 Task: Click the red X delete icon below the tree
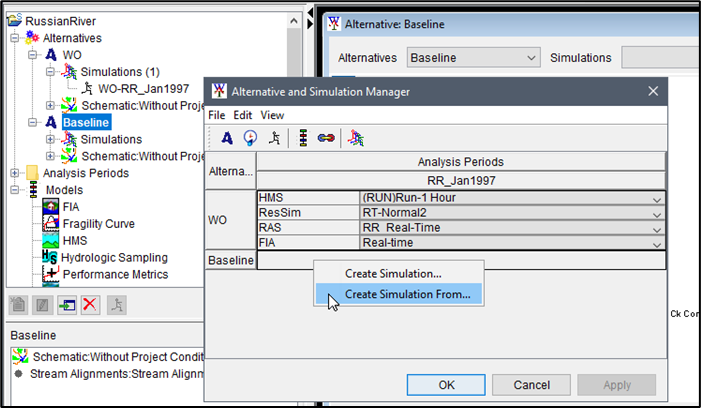point(90,305)
